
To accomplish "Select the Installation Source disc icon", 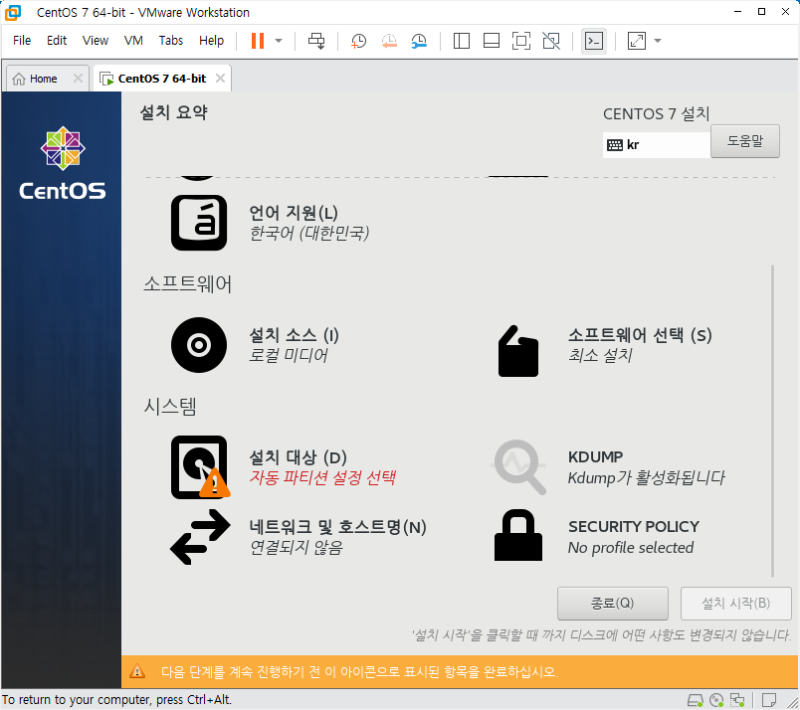I will pyautogui.click(x=199, y=345).
